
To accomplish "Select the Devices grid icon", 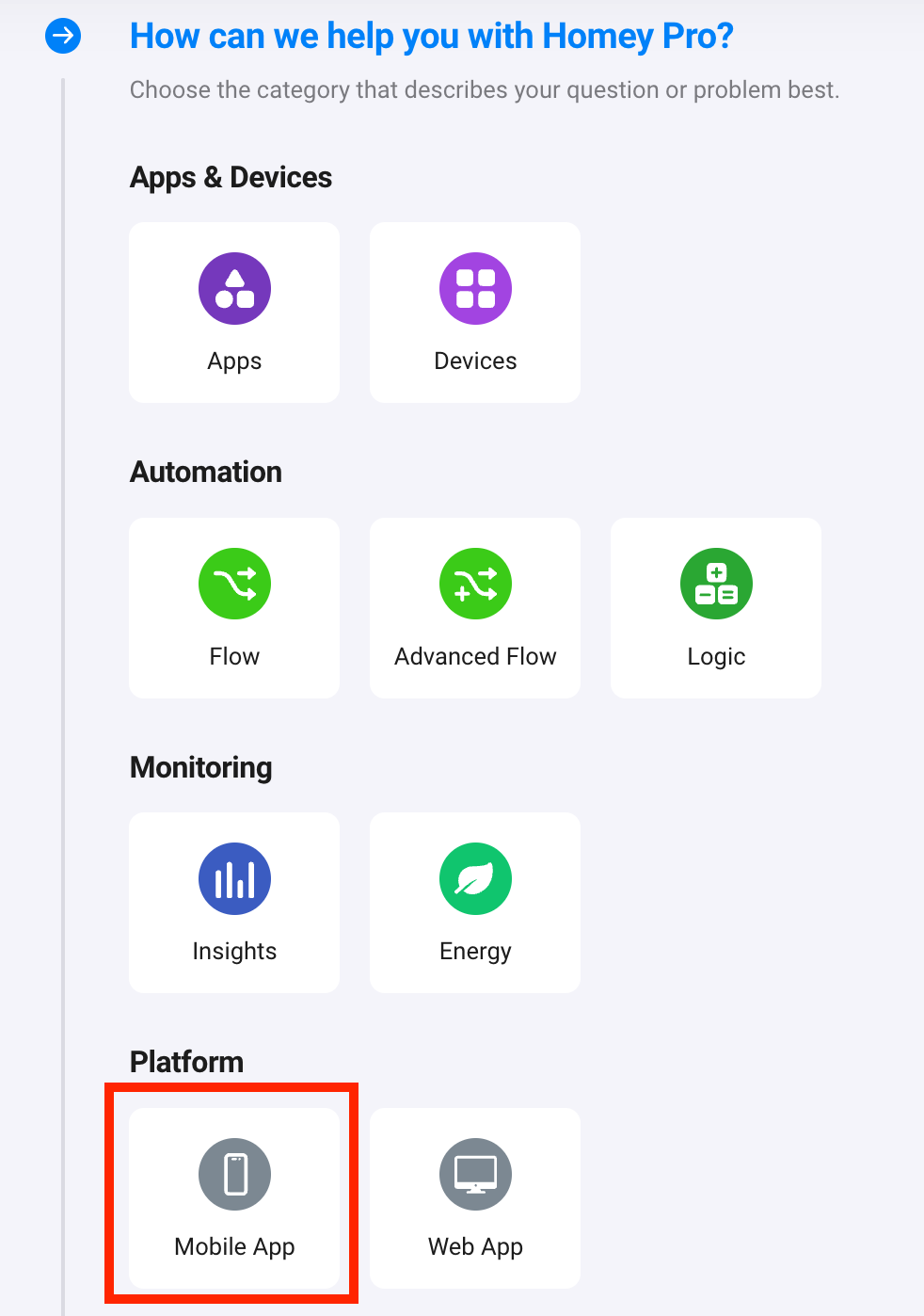I will pos(475,288).
